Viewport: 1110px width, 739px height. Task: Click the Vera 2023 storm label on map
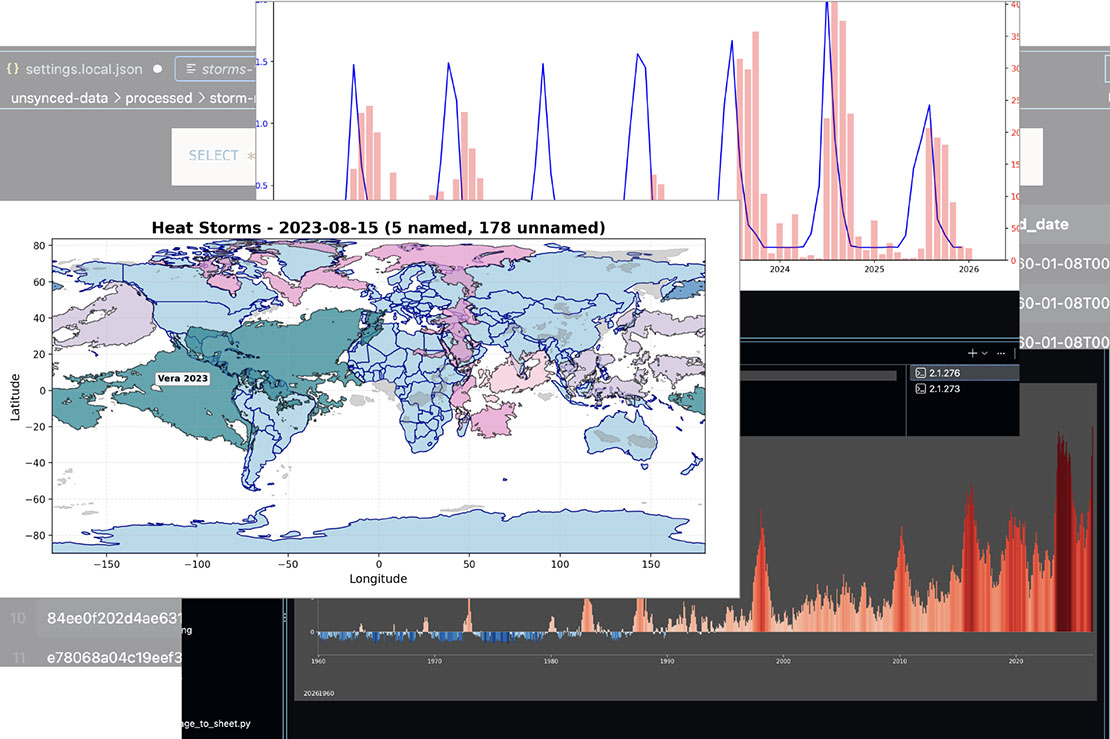pos(183,378)
